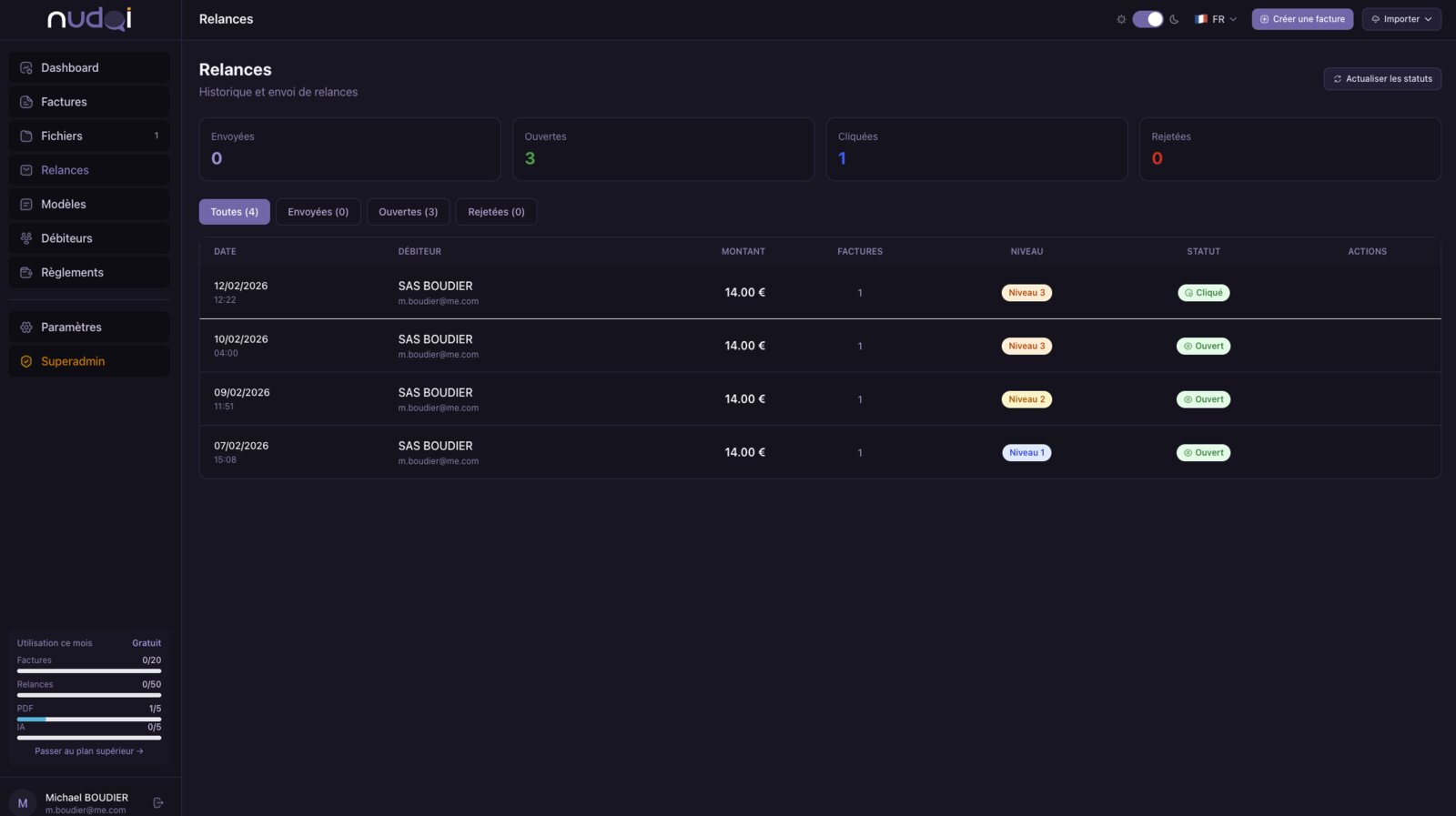The width and height of the screenshot is (1456, 816).
Task: Click the DÉBITEUR column header
Action: pyautogui.click(x=420, y=252)
